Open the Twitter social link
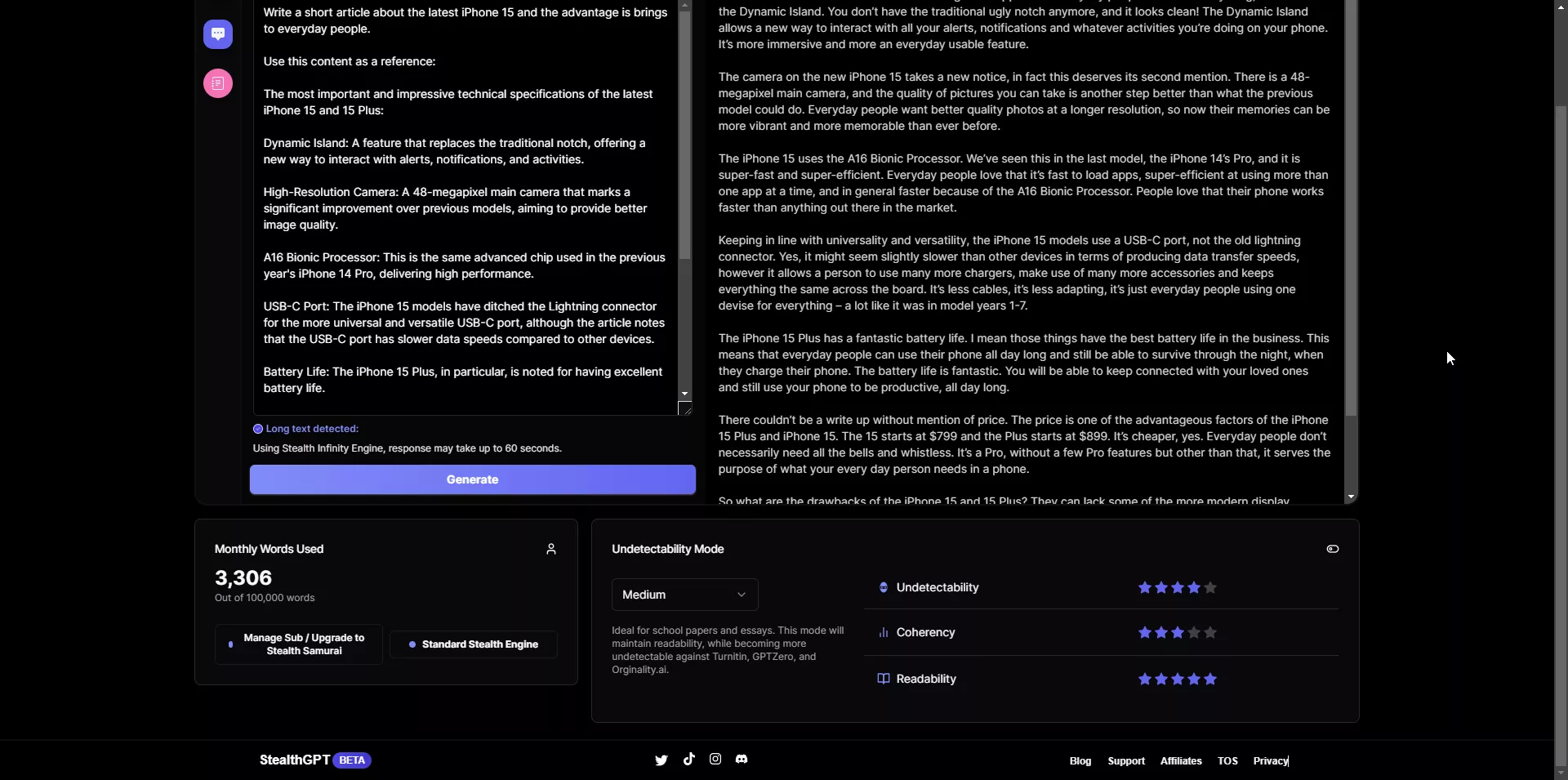Image resolution: width=1568 pixels, height=780 pixels. pyautogui.click(x=661, y=760)
